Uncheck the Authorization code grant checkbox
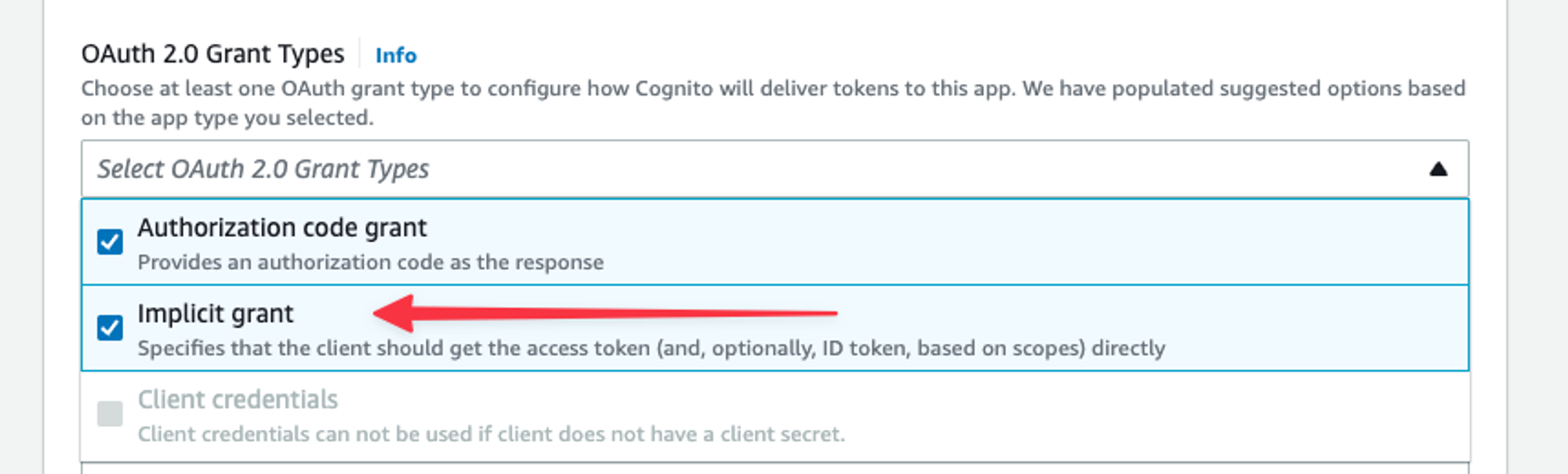Image resolution: width=1568 pixels, height=474 pixels. pos(110,242)
